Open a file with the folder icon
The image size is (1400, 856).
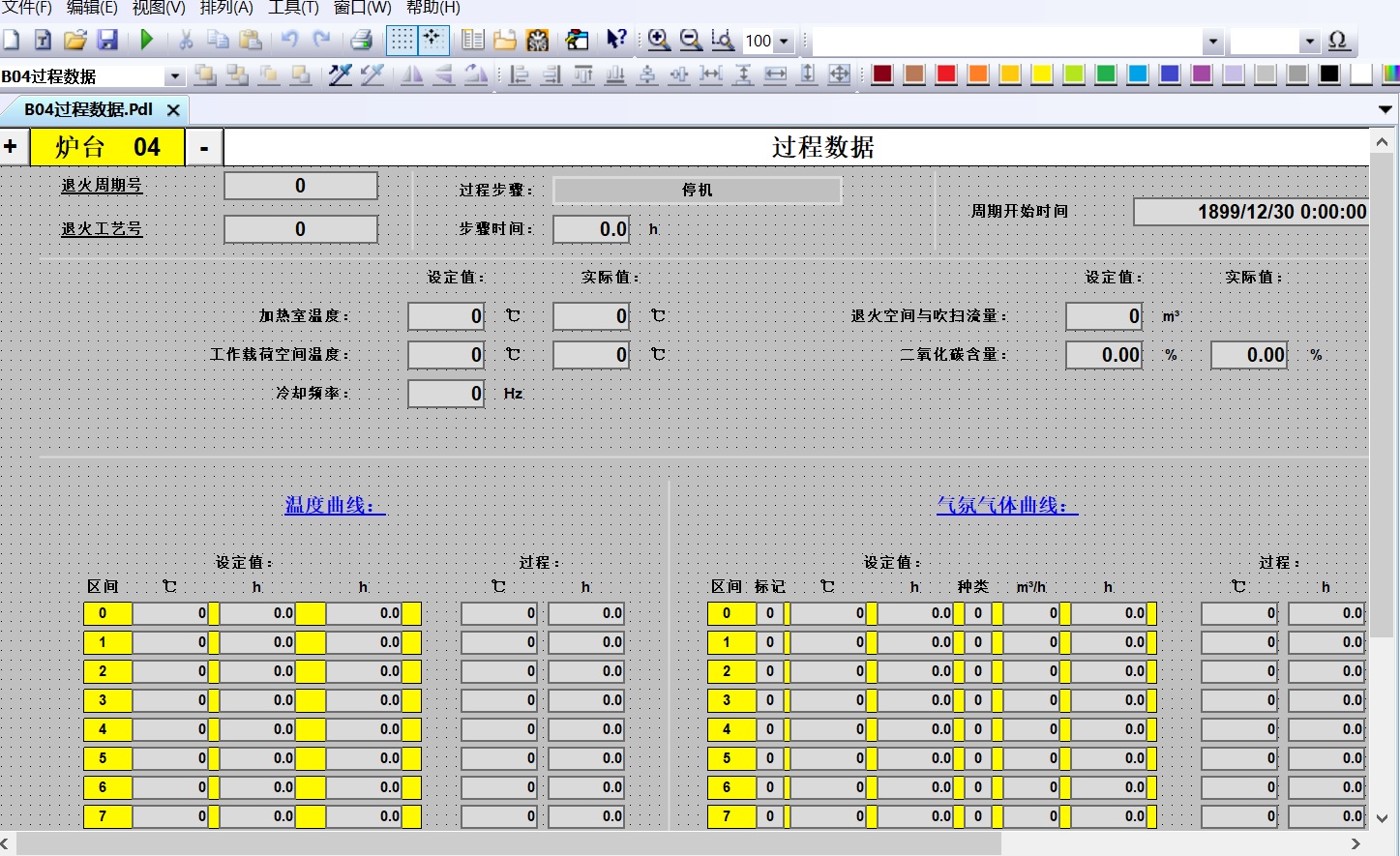tap(75, 40)
